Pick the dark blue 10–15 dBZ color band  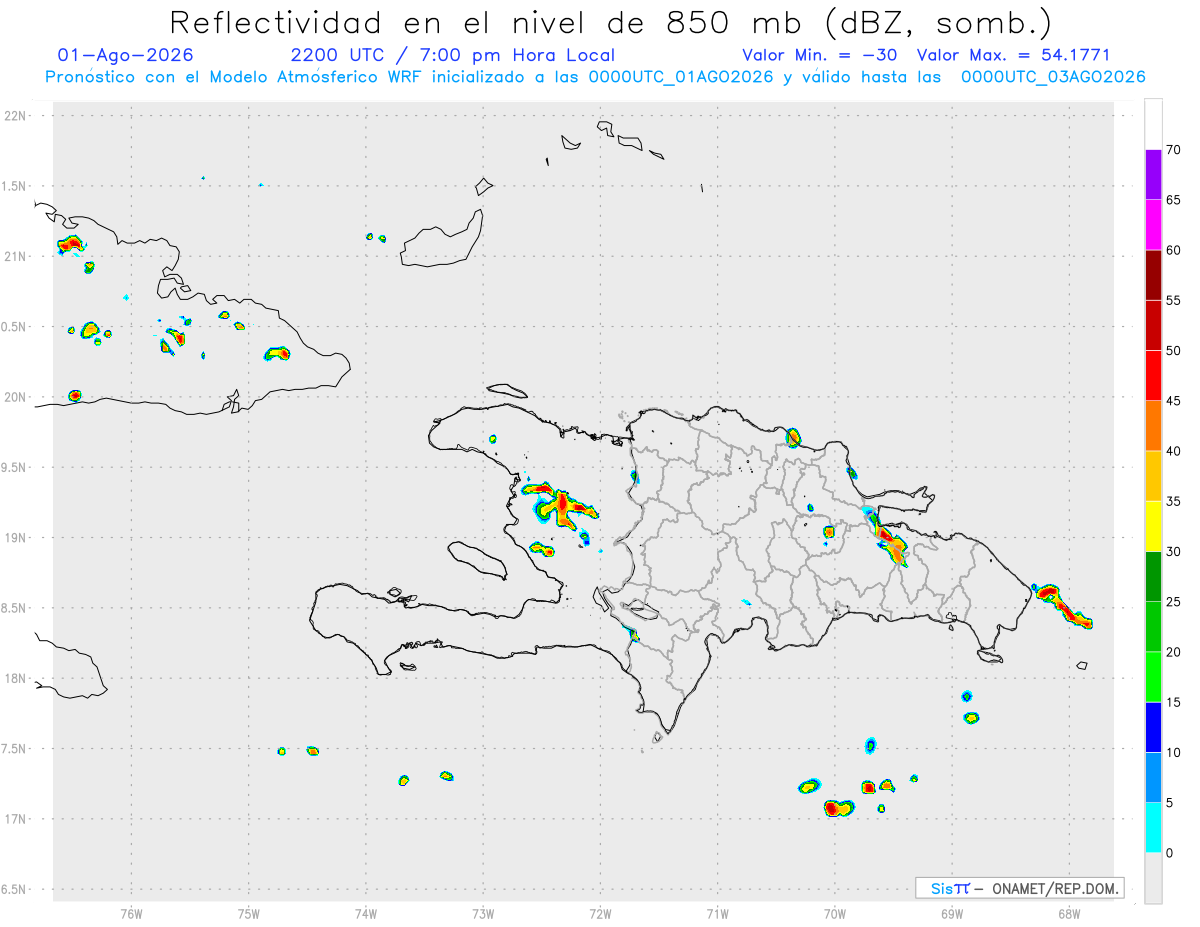tap(1153, 727)
